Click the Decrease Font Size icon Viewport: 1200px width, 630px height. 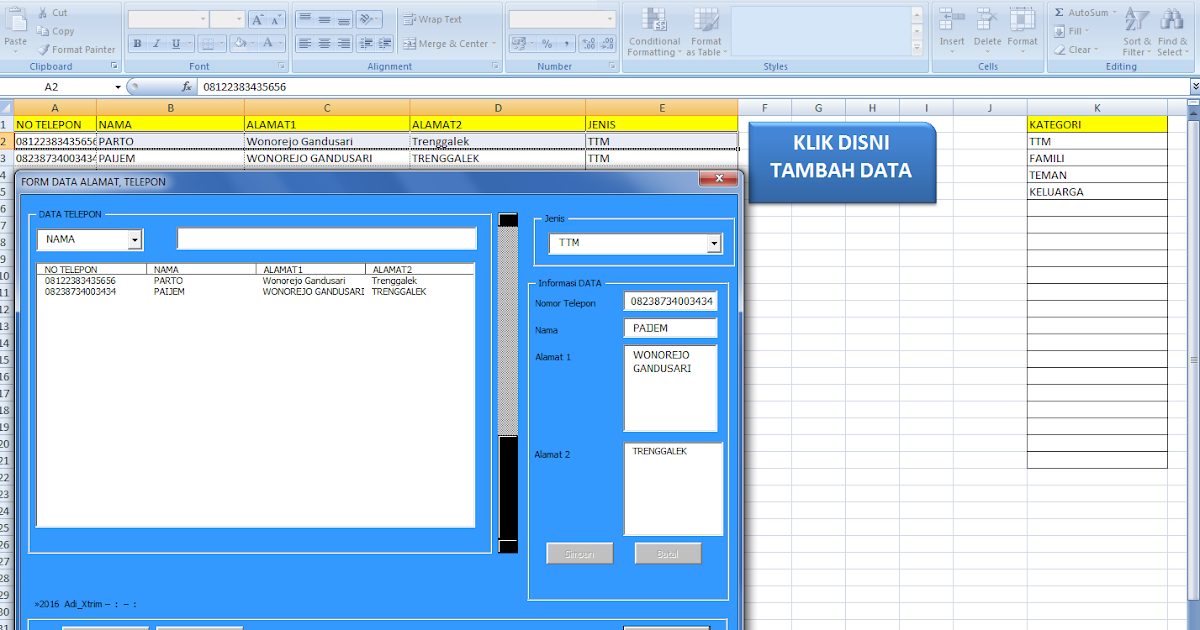pos(277,19)
